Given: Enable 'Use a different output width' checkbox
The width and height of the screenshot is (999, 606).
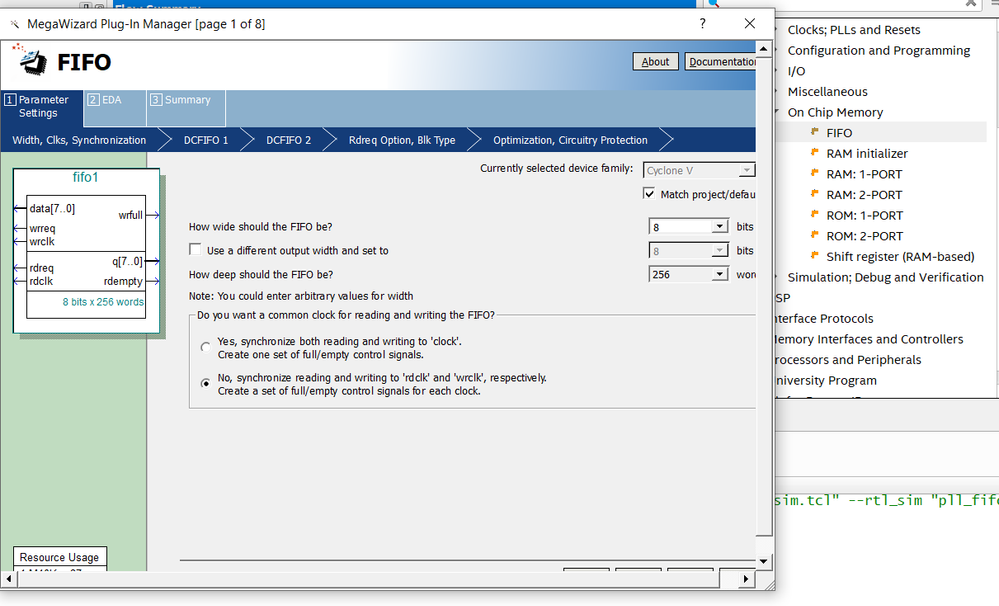Looking at the screenshot, I should click(195, 250).
